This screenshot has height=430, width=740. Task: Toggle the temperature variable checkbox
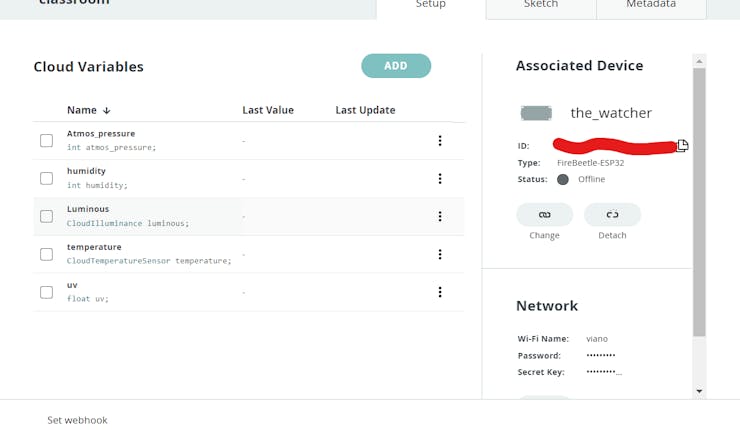46,254
